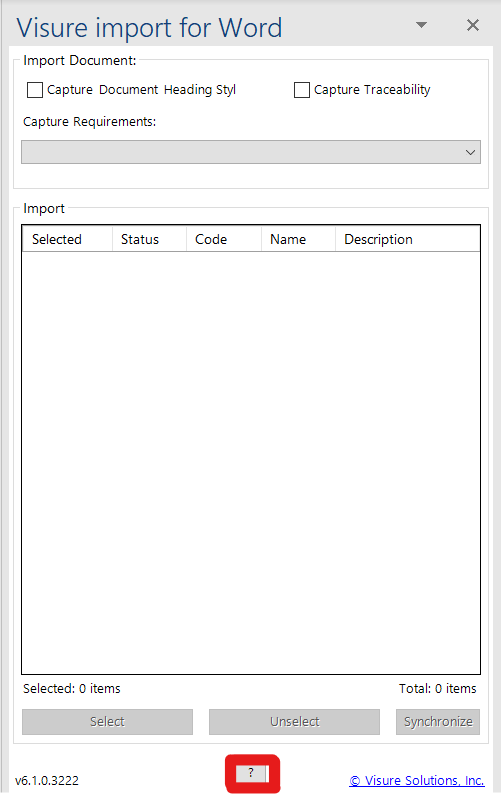Click the Status column header

point(149,239)
